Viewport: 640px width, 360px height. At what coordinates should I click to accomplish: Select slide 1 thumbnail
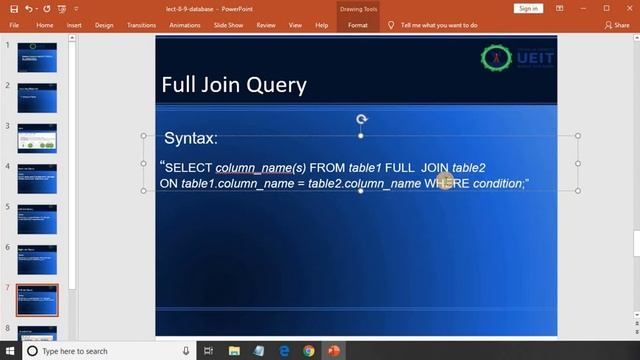click(37, 58)
